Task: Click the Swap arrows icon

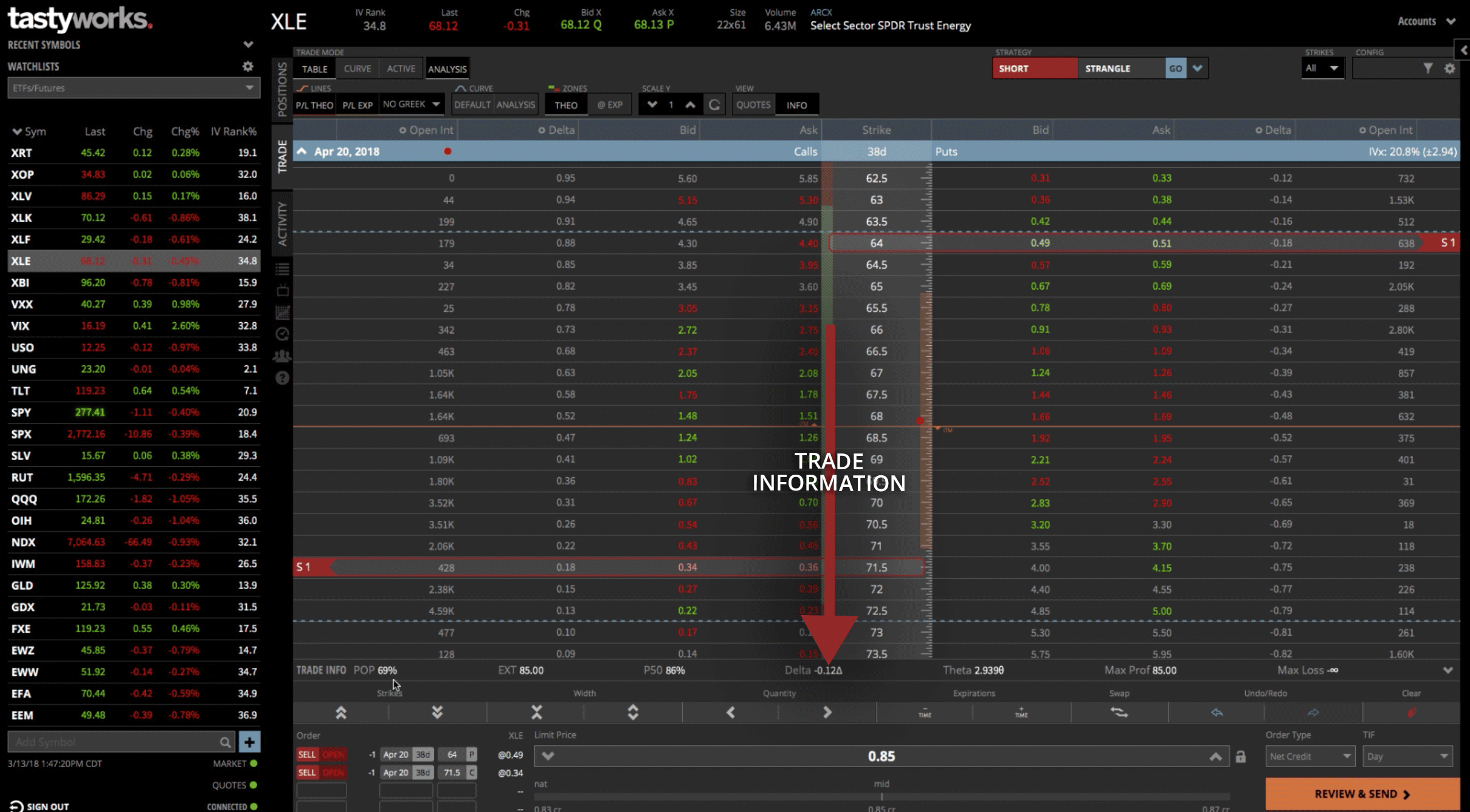Action: [x=1119, y=712]
